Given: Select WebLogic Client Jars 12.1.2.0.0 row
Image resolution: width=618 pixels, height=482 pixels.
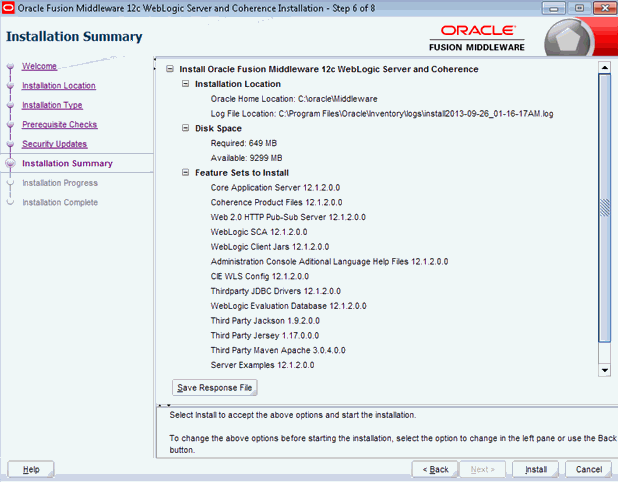Looking at the screenshot, I should 270,247.
